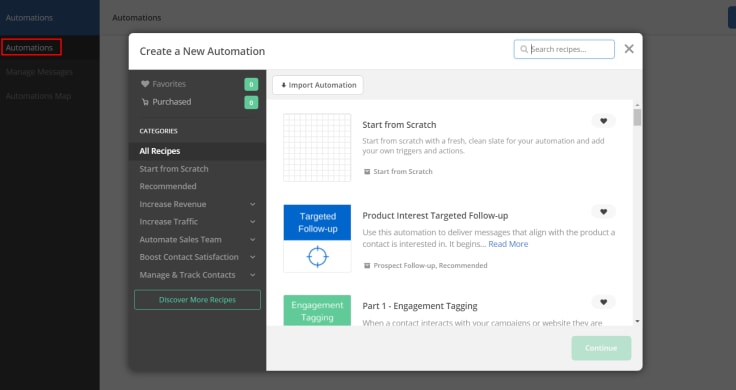736x390 pixels.
Task: Click the Product Interest Targeted Follow-up title
Action: 435,216
